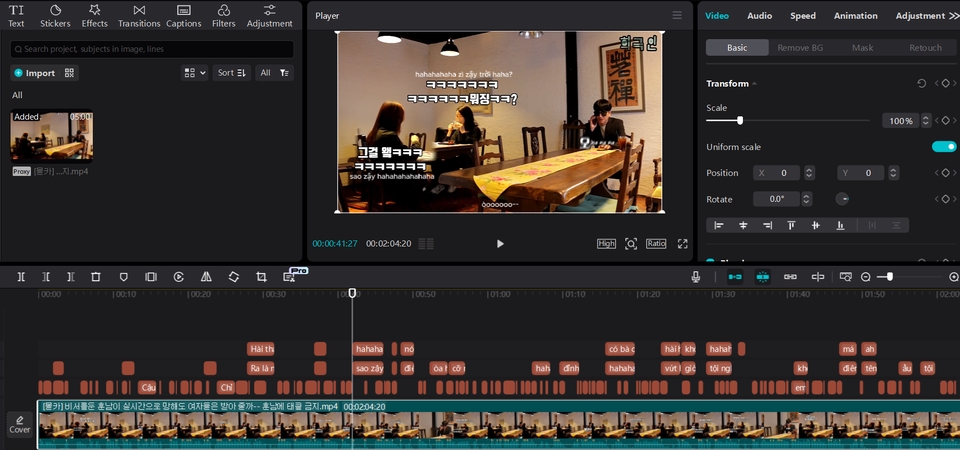Click the Pro transcript editing icon
The width and height of the screenshot is (960, 450).
pos(290,277)
